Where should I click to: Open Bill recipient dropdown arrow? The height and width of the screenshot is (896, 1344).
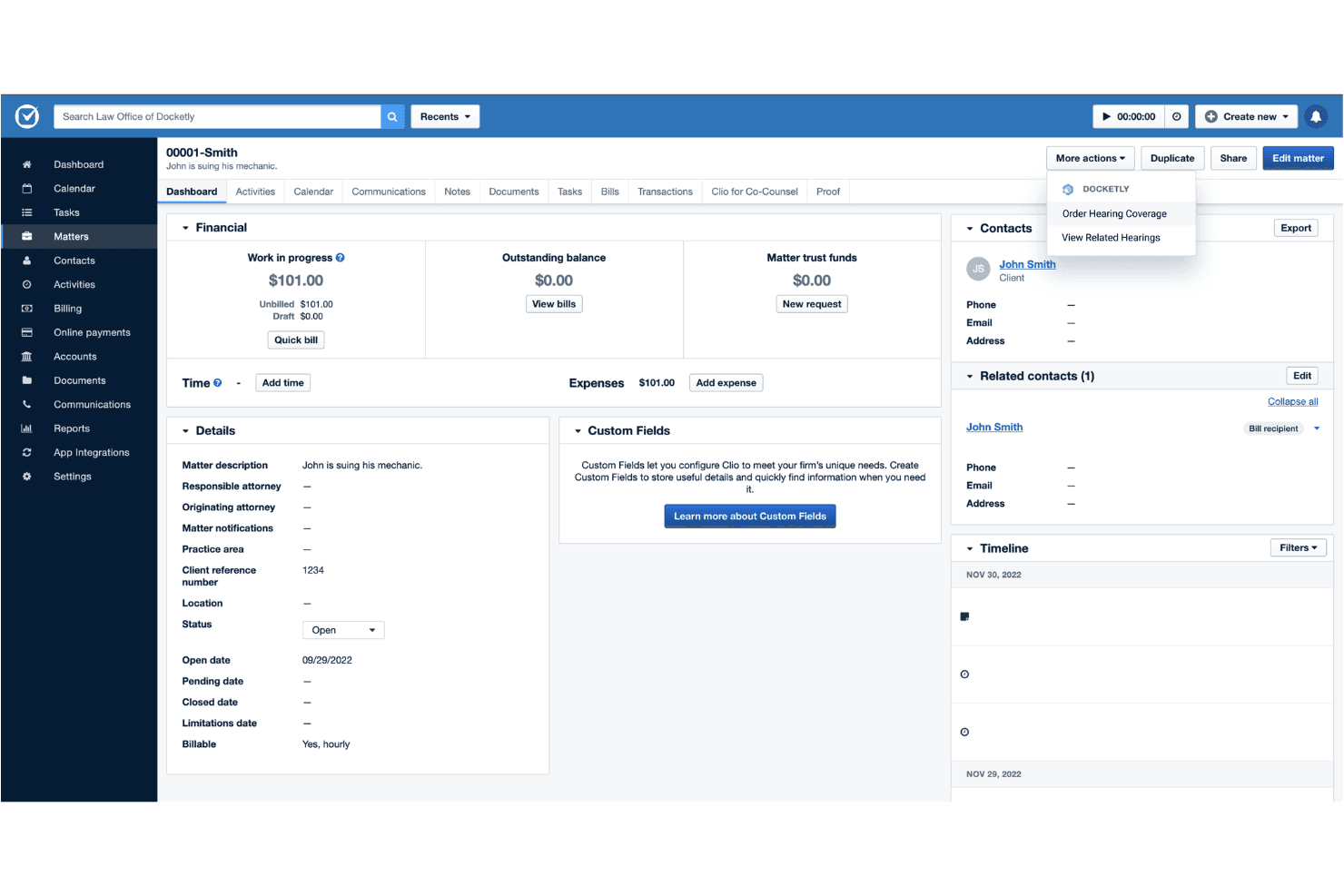coord(1317,428)
